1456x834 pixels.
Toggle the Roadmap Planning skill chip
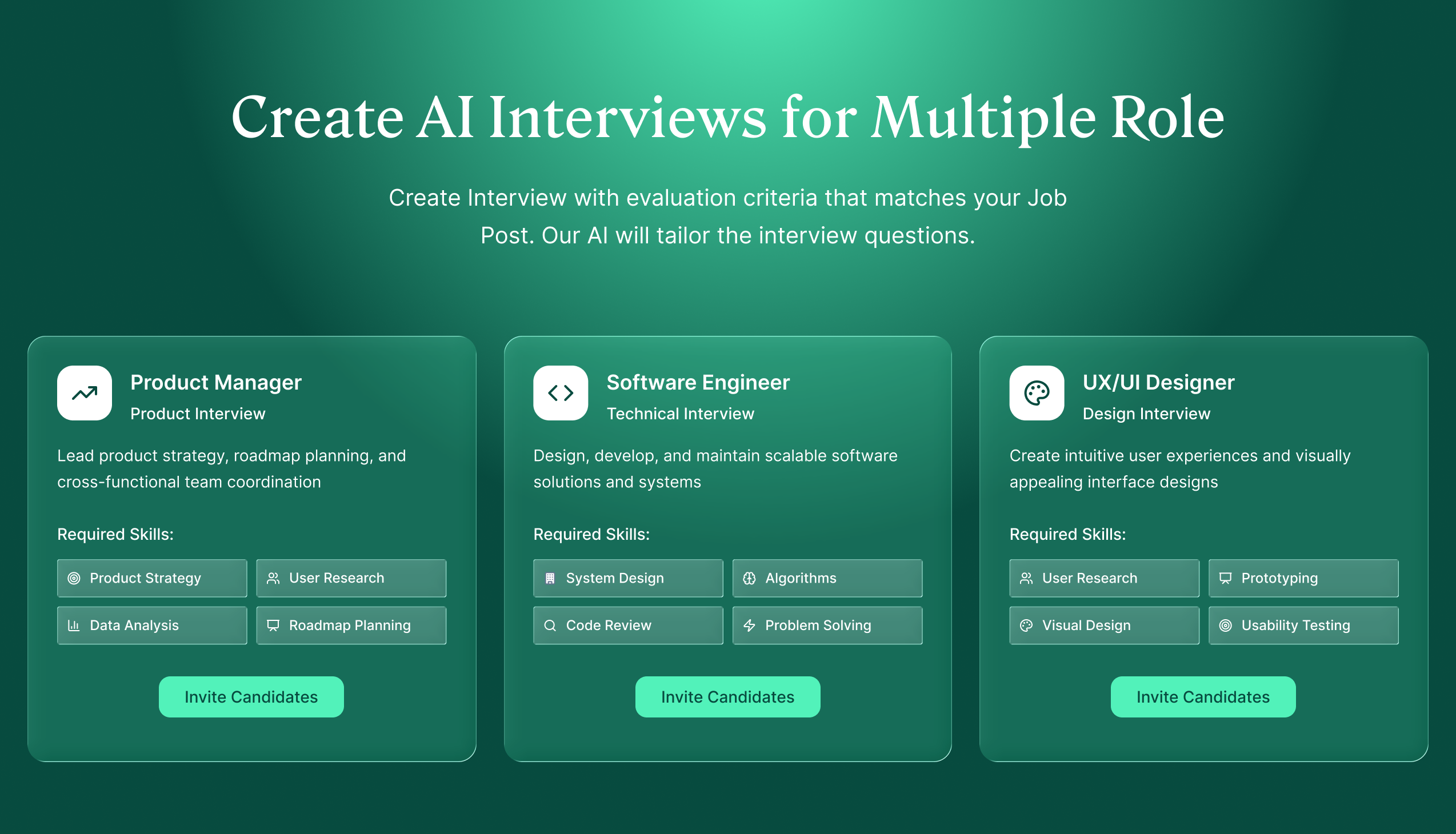[351, 625]
